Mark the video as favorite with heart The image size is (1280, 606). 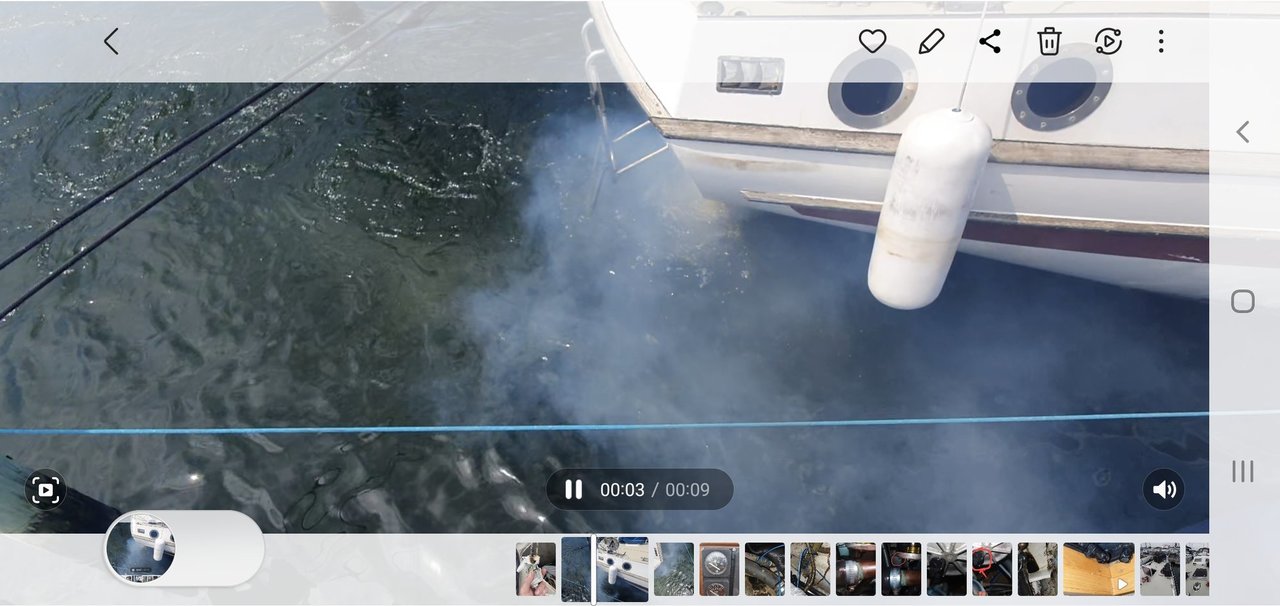click(x=872, y=41)
